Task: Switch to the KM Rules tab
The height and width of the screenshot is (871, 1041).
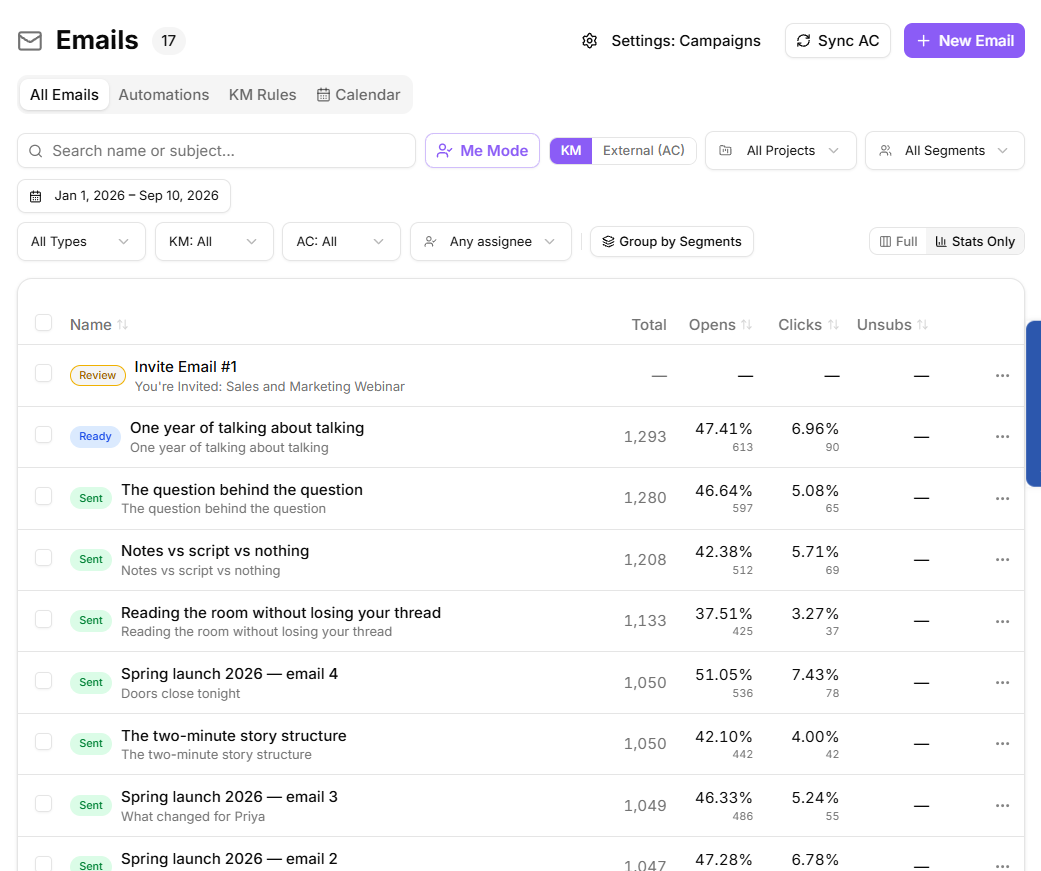Action: pos(262,95)
